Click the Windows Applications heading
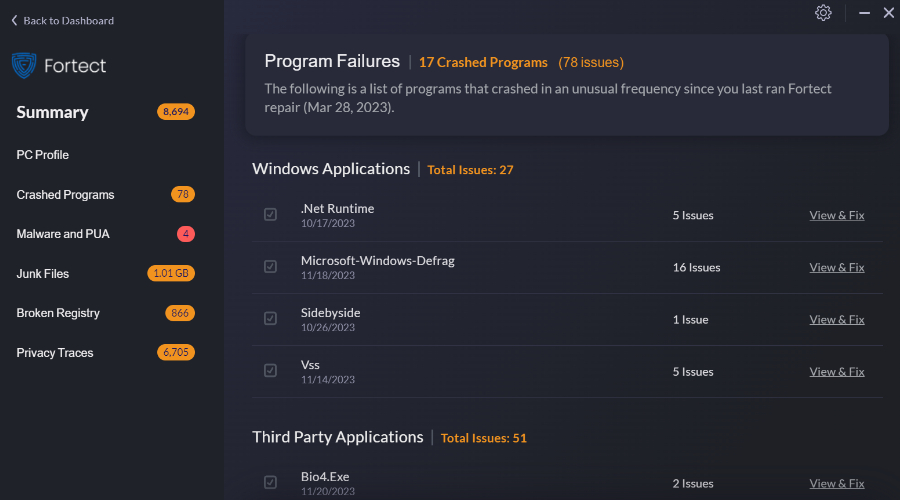 (331, 169)
